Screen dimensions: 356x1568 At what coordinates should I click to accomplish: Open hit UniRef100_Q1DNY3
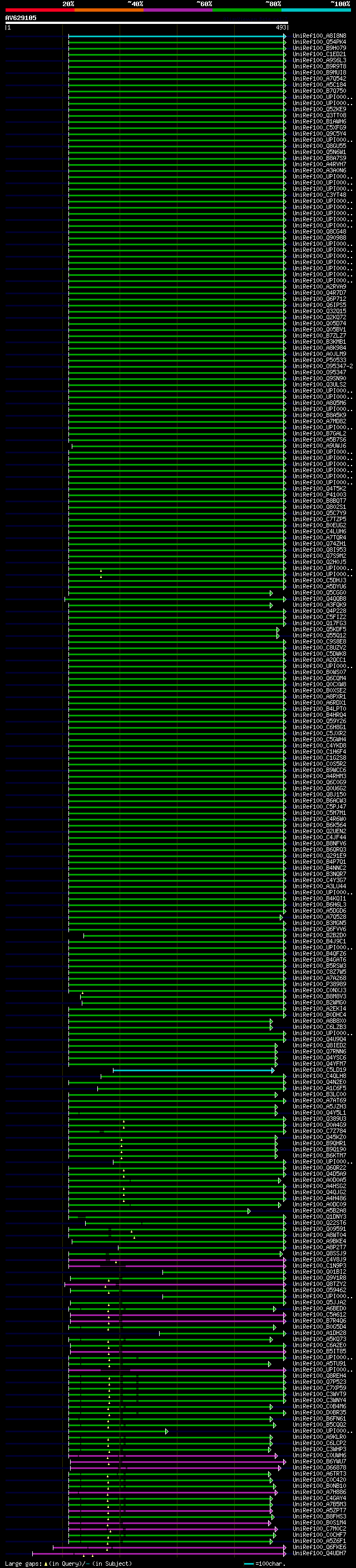(319, 1217)
